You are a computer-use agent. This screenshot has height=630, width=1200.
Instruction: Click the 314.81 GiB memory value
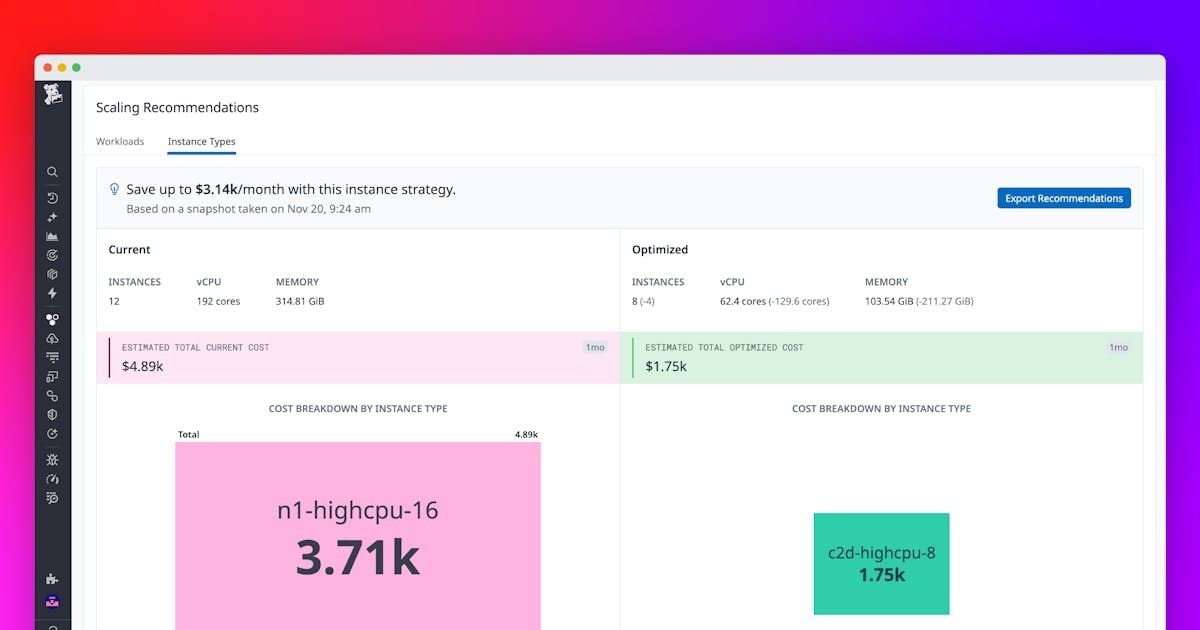(300, 301)
